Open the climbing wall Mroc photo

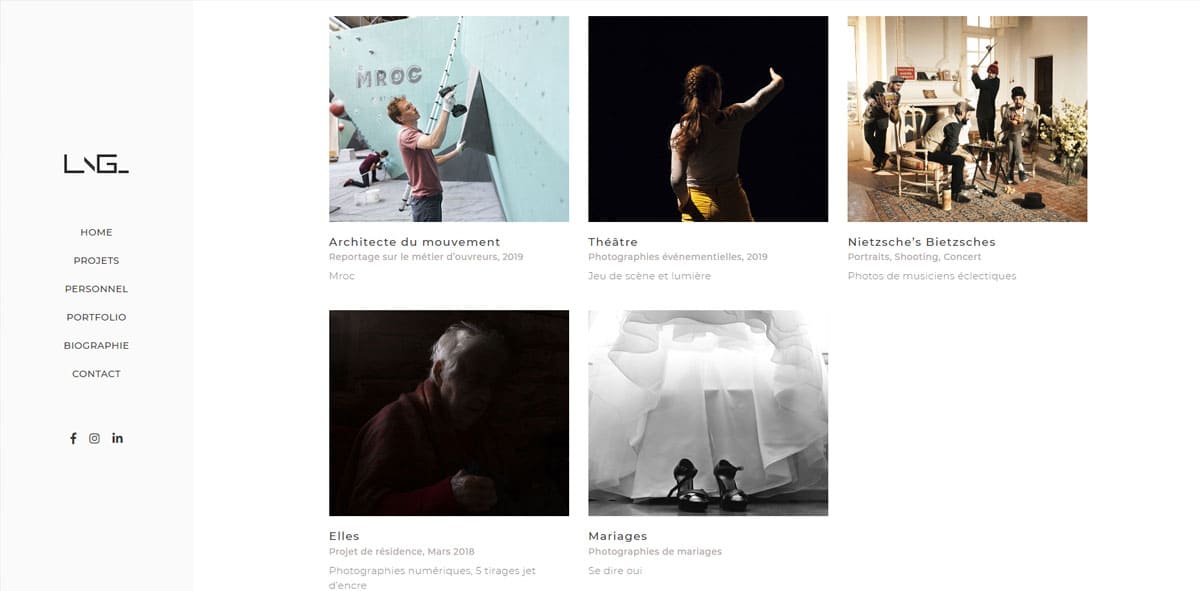[449, 119]
